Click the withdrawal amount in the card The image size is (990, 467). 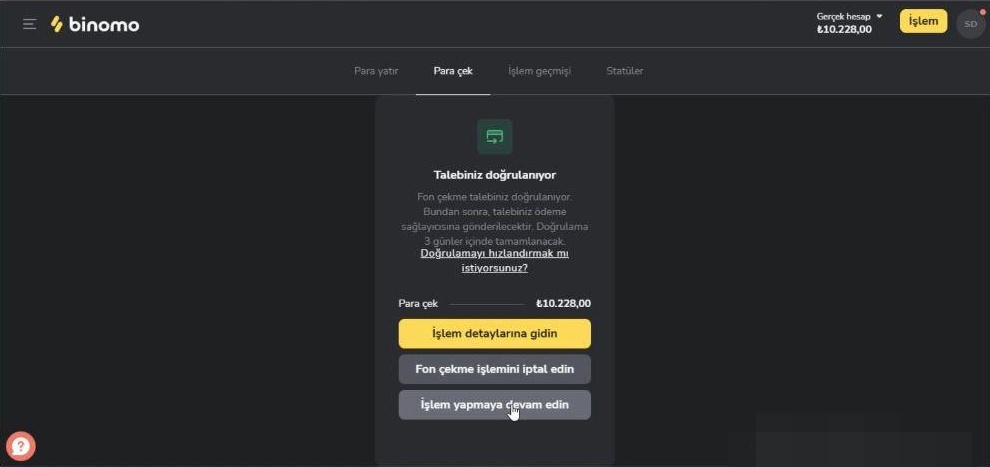(x=563, y=303)
